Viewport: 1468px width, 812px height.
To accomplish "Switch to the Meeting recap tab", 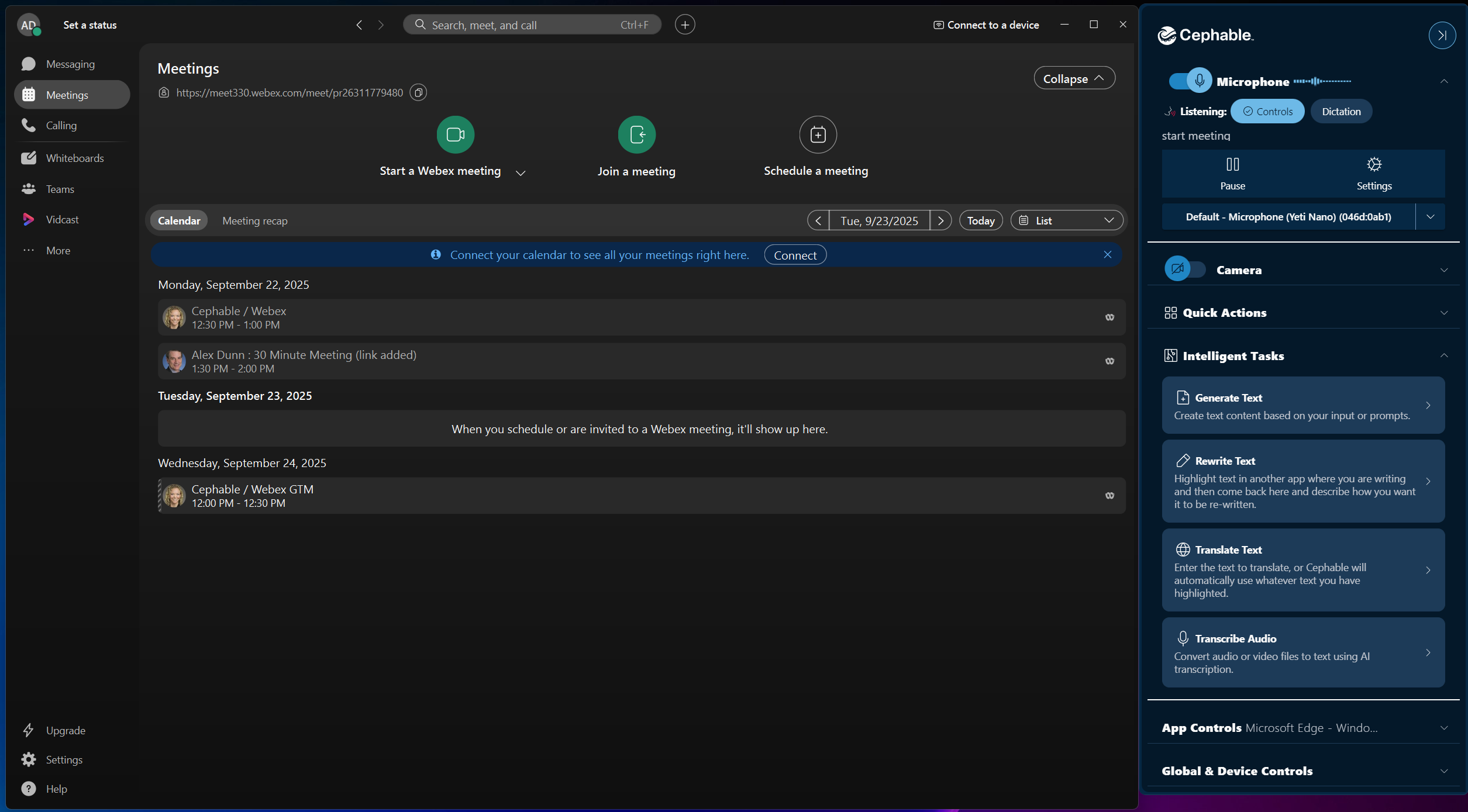I will (x=255, y=220).
